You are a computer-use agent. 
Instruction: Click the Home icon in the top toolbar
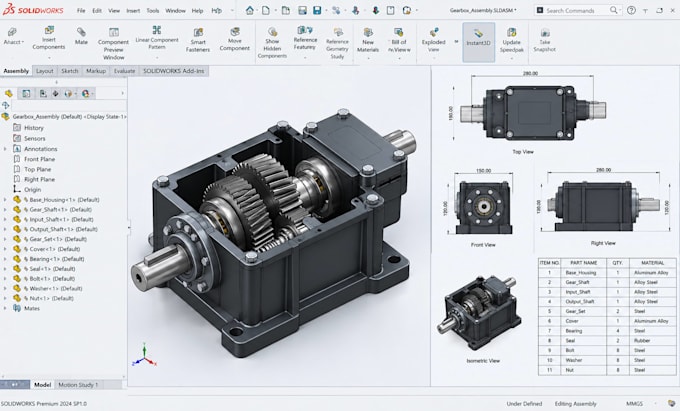(x=250, y=10)
